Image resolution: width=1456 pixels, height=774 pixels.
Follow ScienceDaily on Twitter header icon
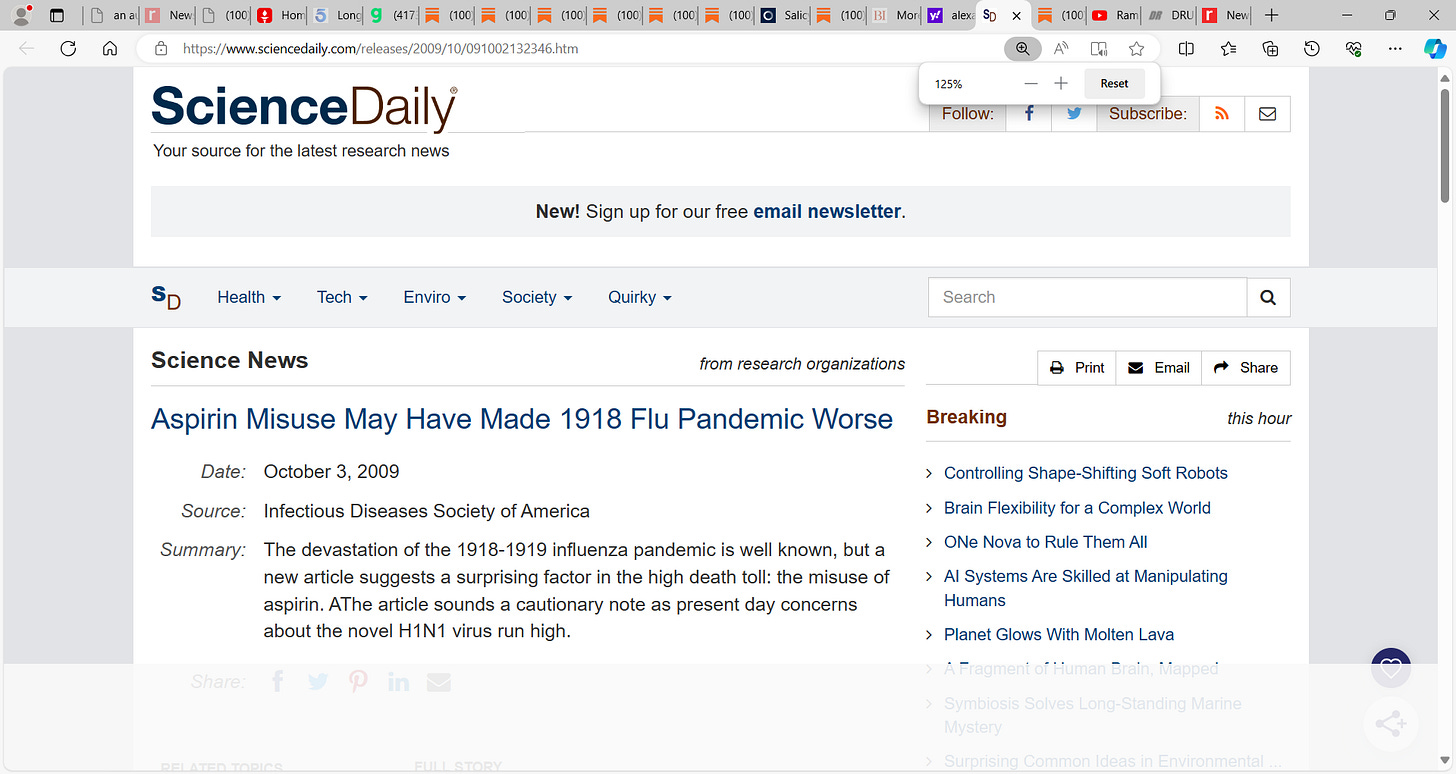pos(1074,114)
